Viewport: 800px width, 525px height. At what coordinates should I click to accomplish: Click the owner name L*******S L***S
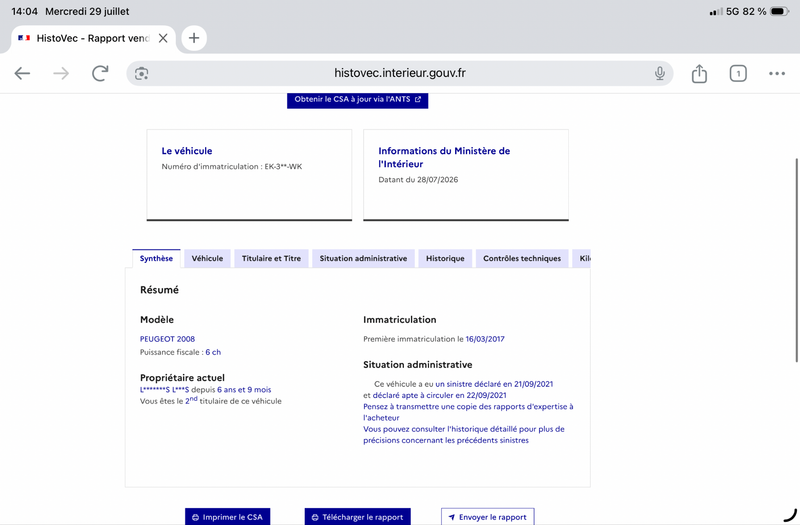click(x=164, y=389)
